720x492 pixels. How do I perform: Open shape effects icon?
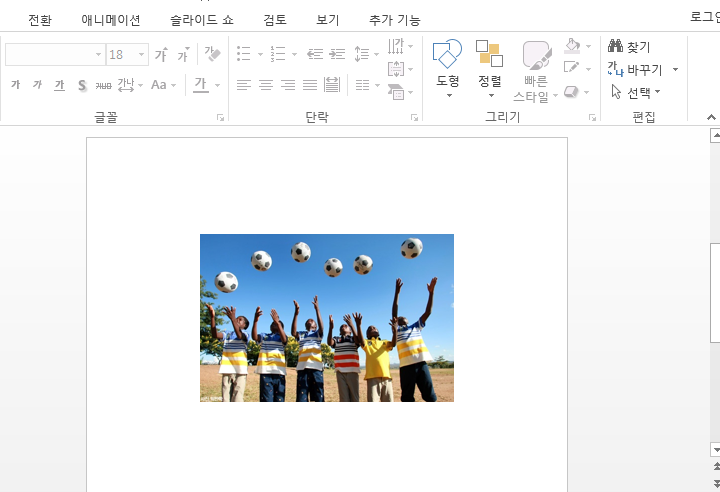tap(571, 91)
